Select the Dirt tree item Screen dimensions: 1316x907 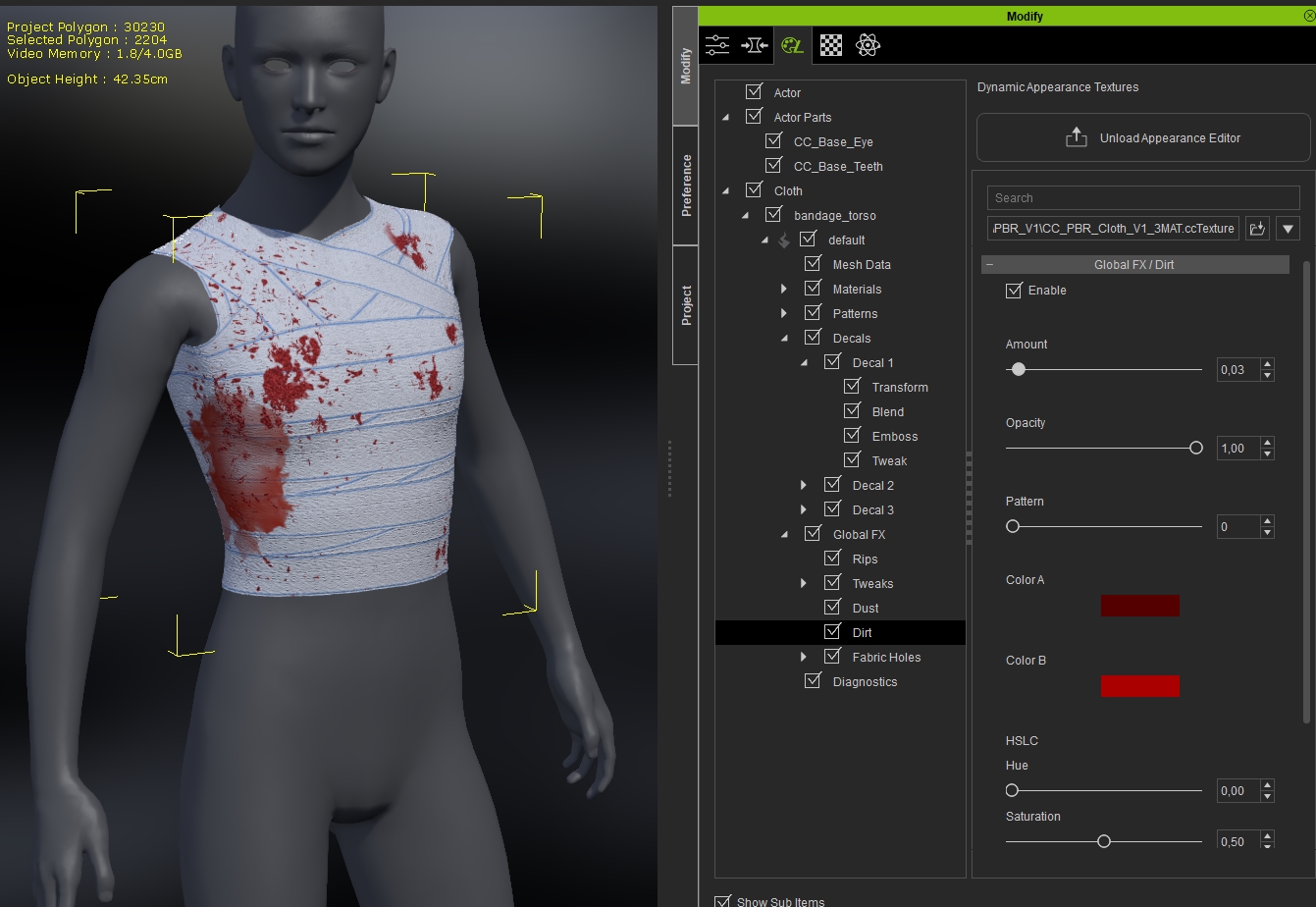(x=862, y=633)
